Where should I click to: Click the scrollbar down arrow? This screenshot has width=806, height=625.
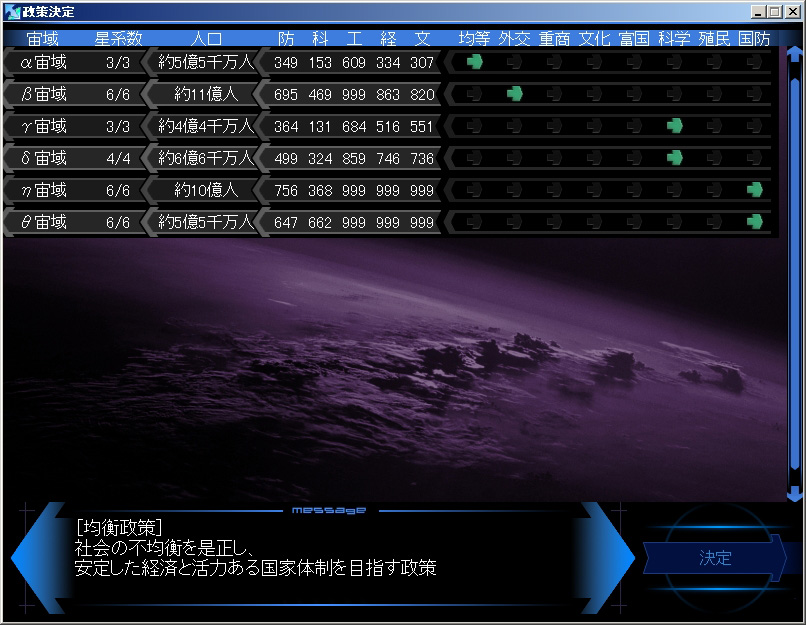[x=795, y=495]
